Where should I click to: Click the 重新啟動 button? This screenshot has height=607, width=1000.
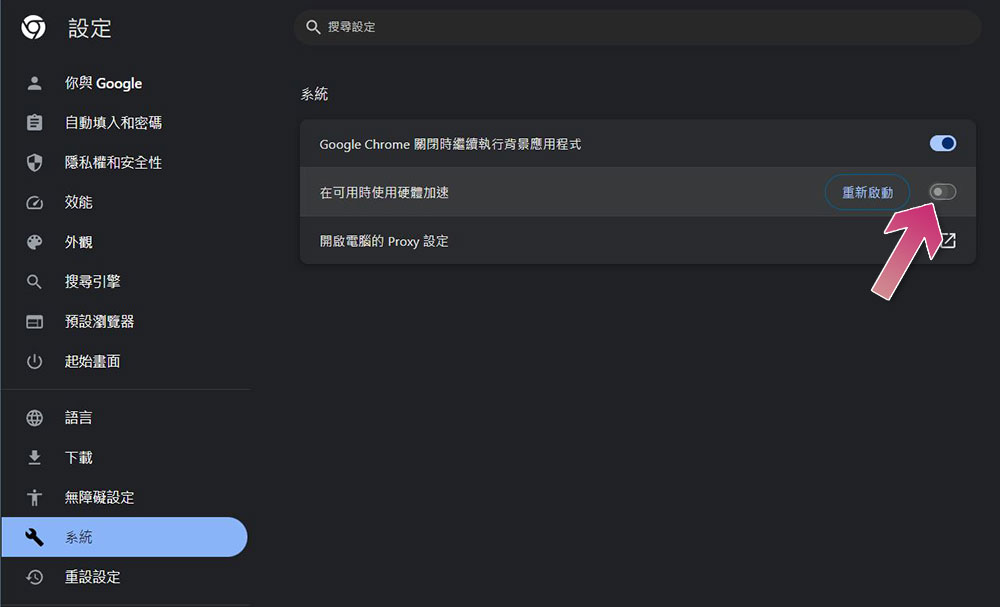tap(867, 192)
